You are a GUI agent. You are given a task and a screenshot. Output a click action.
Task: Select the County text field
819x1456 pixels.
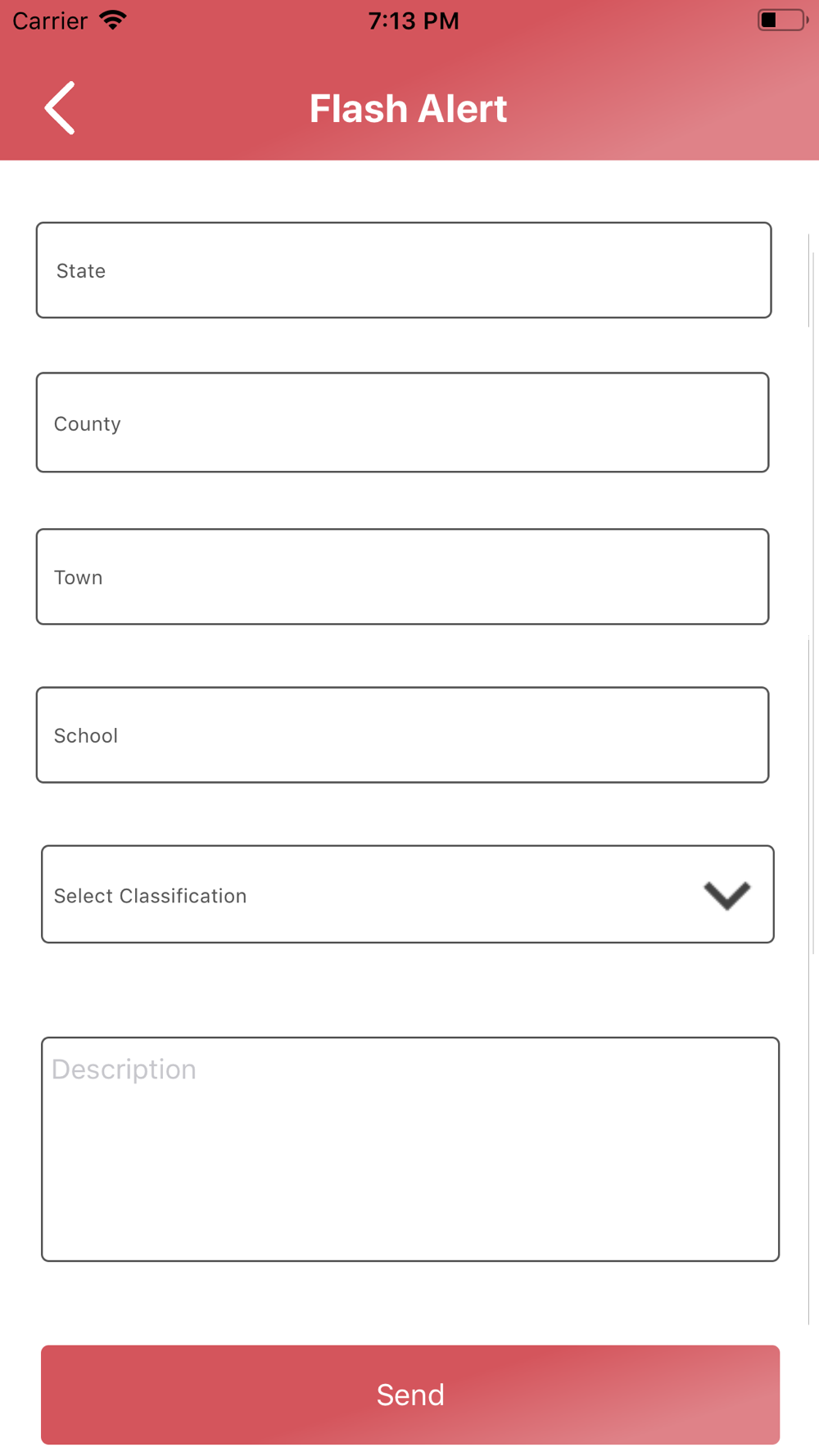402,423
